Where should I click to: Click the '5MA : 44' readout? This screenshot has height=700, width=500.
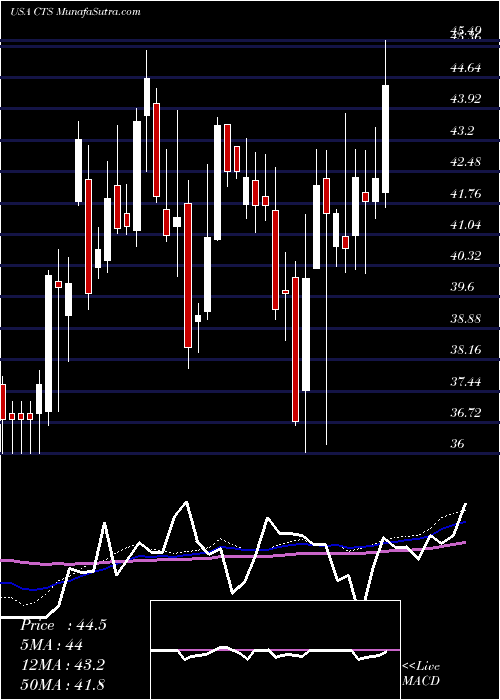pyautogui.click(x=51, y=645)
